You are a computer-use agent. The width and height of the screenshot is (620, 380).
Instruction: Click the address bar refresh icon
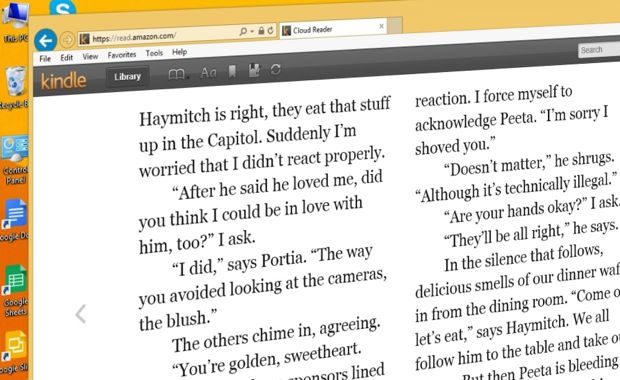(x=270, y=30)
